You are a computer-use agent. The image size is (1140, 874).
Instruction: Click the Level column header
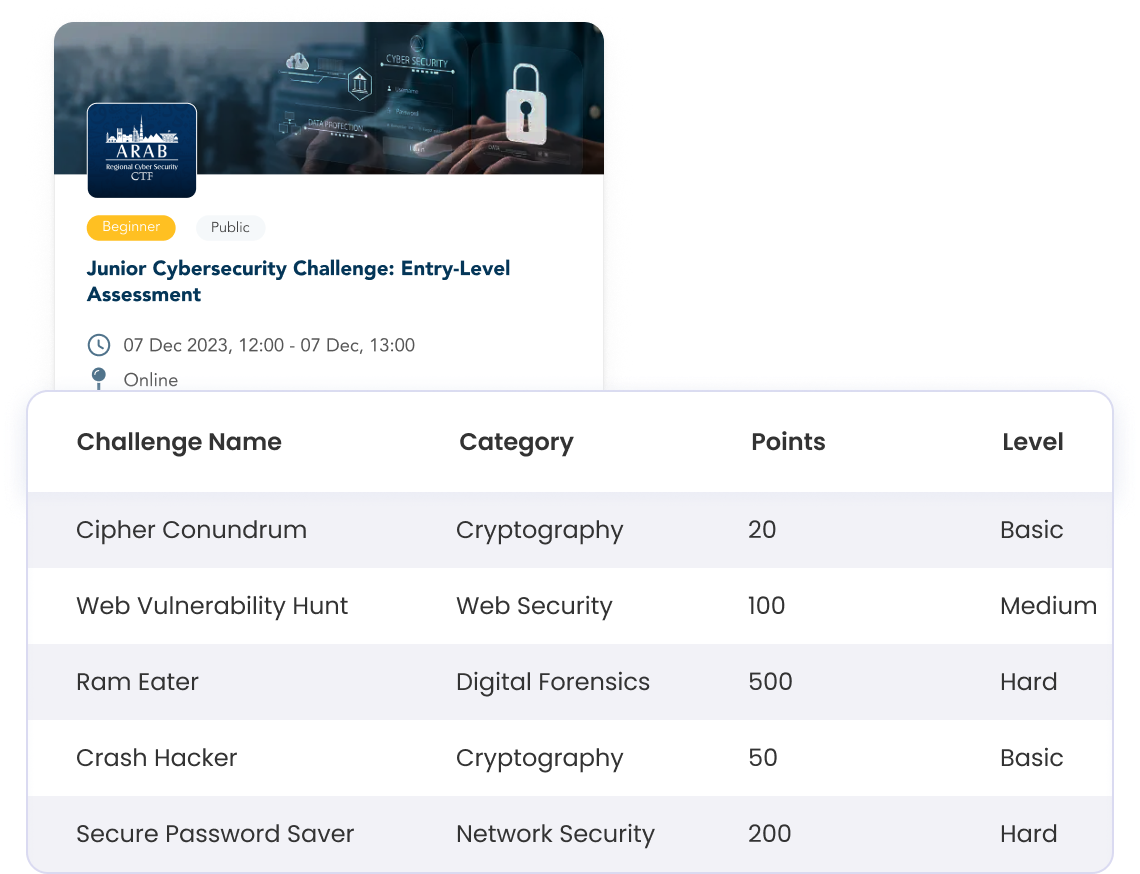click(x=1032, y=441)
